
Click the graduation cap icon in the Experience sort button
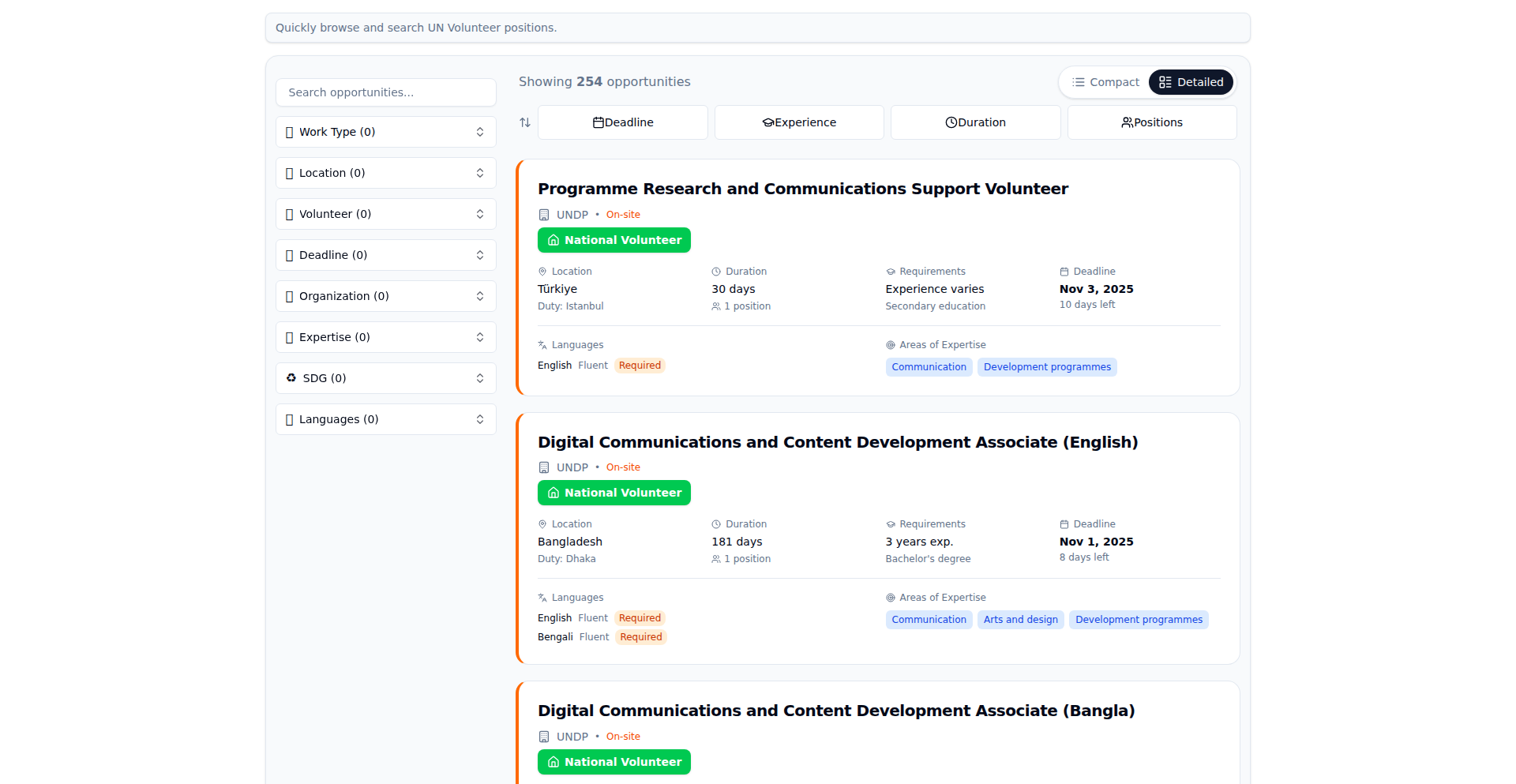[767, 122]
